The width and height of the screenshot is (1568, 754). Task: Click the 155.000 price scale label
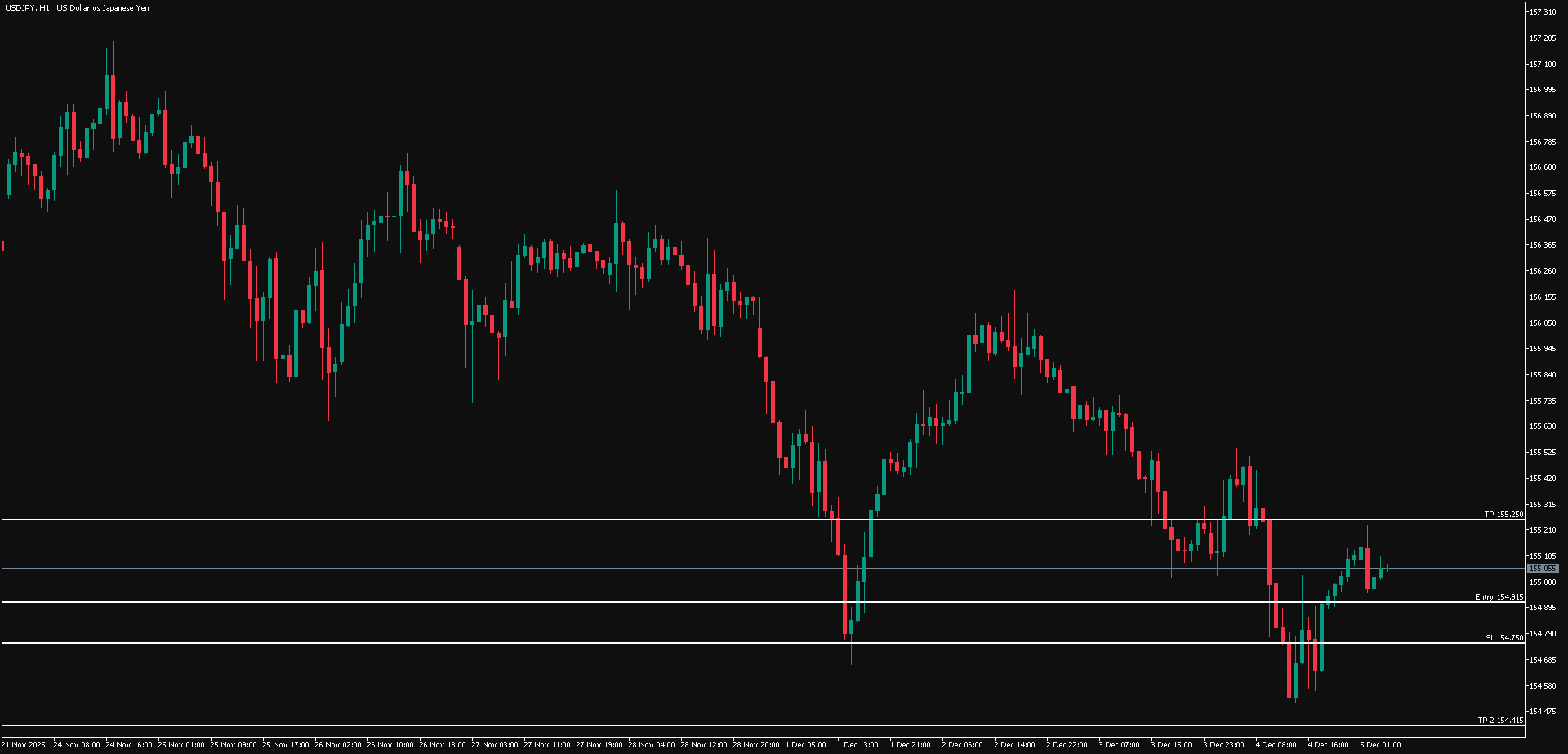point(1543,582)
